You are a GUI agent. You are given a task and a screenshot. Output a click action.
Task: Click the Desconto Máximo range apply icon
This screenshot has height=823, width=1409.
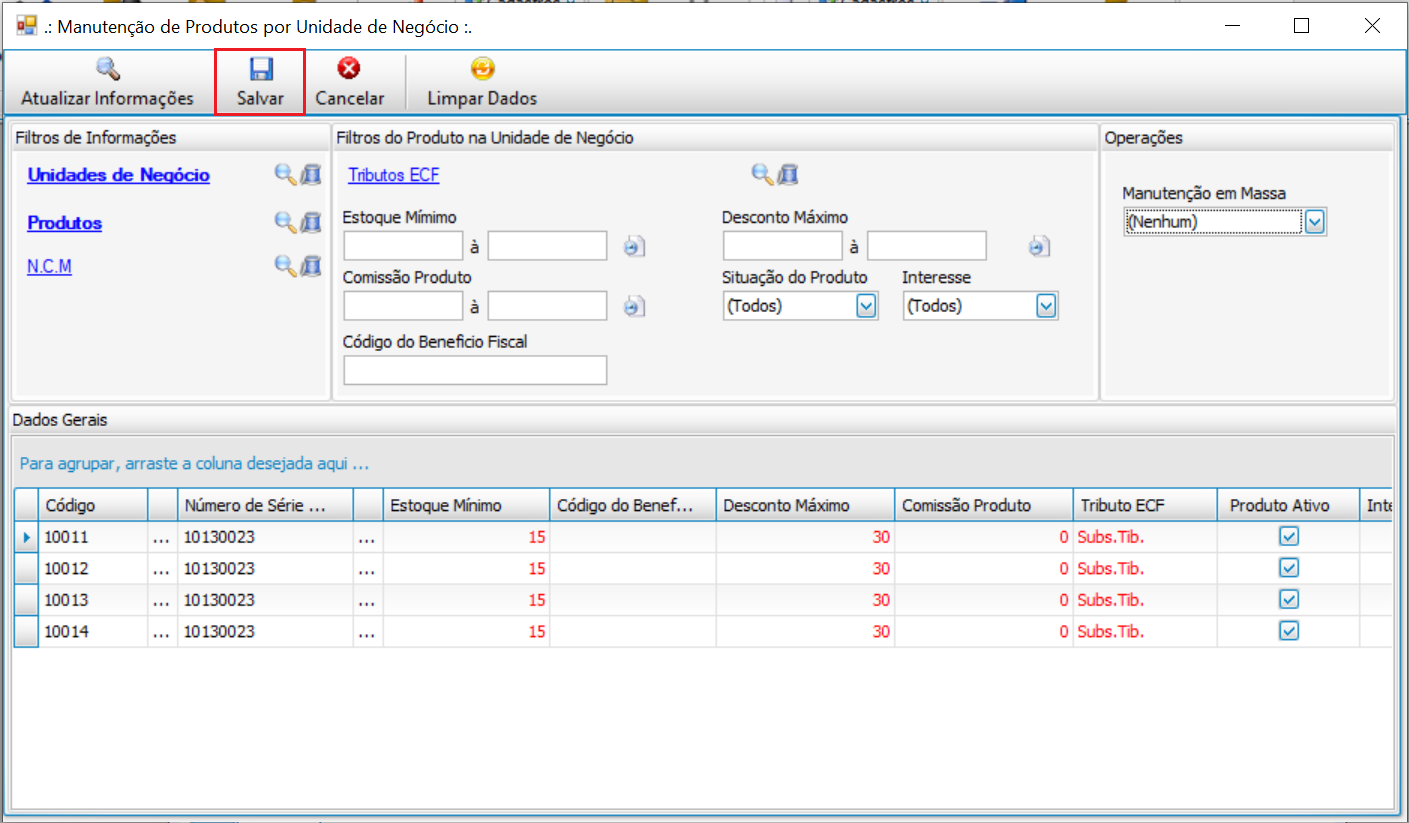click(1039, 247)
